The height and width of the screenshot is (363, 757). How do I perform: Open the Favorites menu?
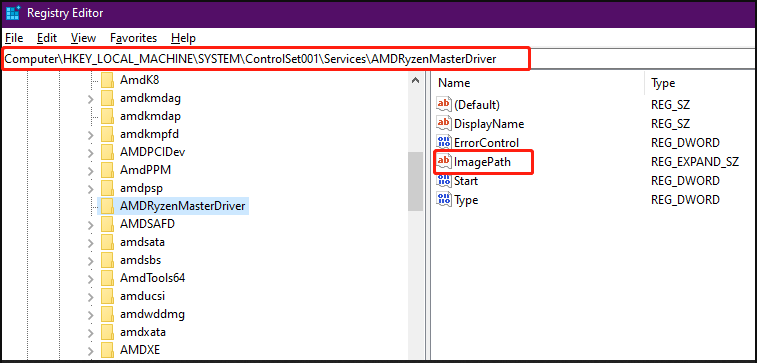point(134,38)
